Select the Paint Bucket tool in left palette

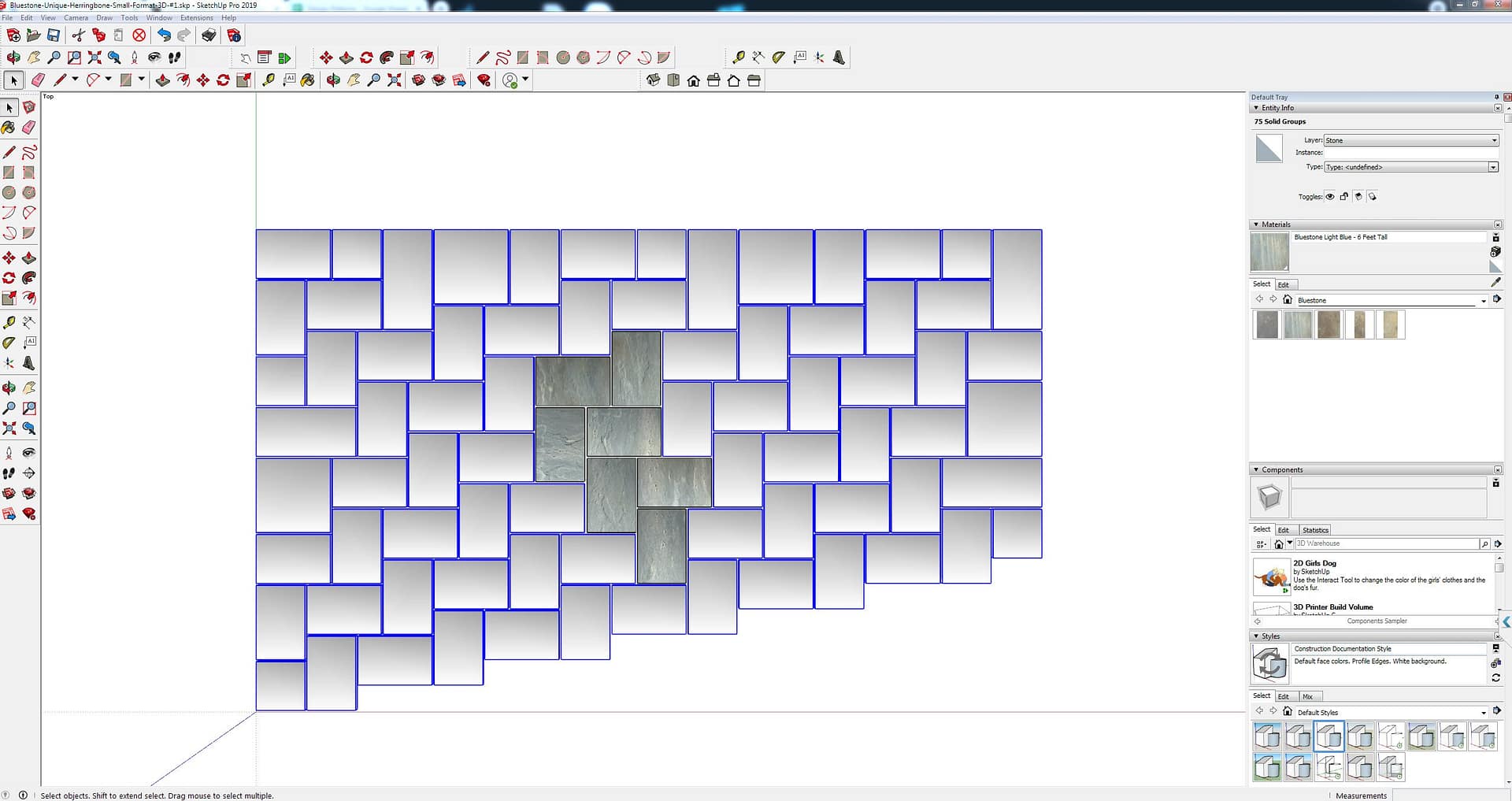tap(9, 128)
